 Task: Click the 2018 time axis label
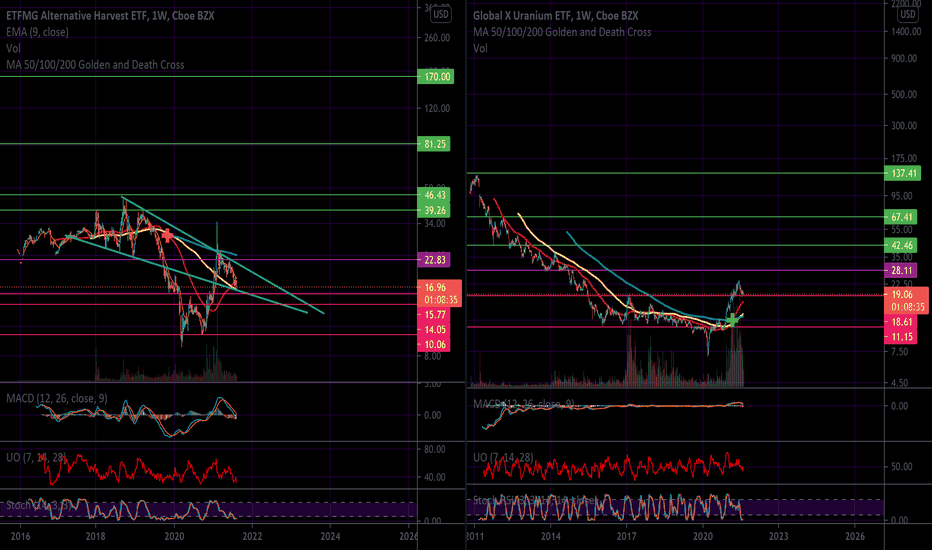click(95, 536)
